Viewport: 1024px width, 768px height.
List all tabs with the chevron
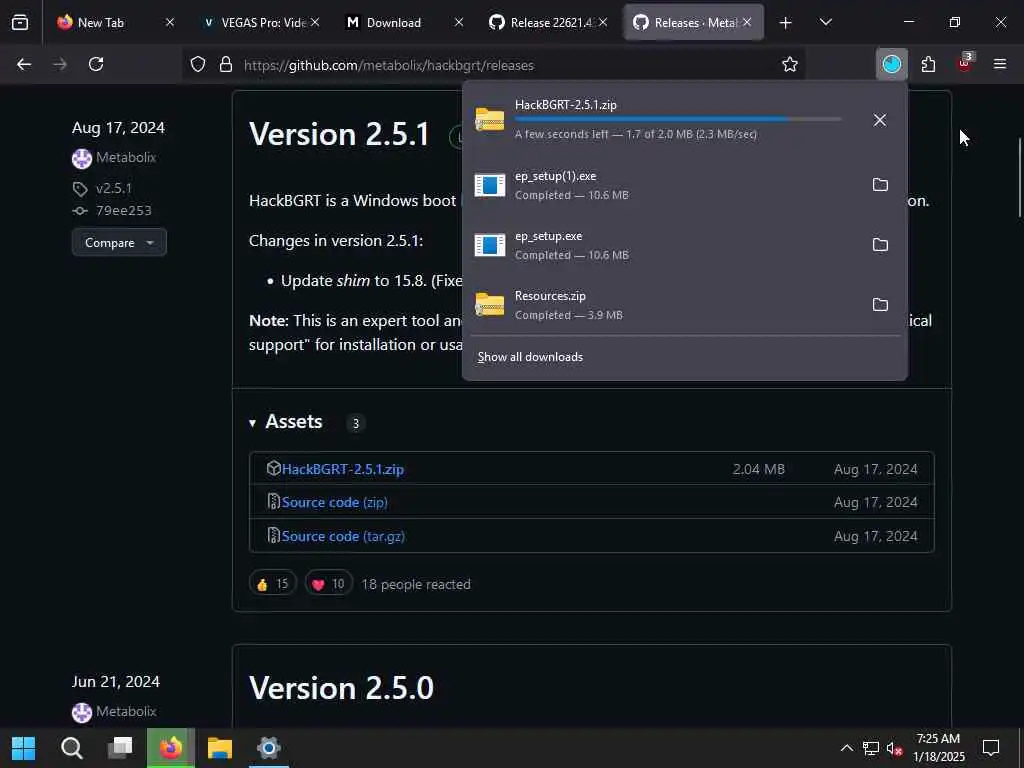pos(825,22)
